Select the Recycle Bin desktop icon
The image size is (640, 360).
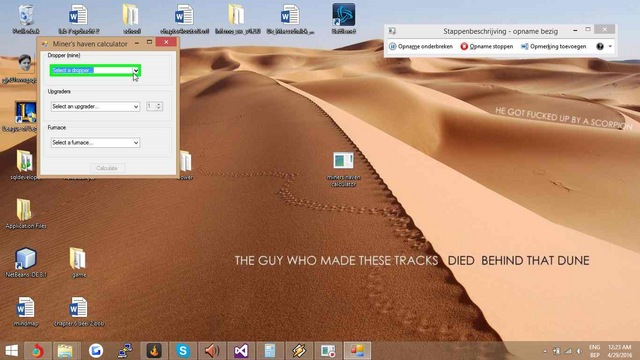point(26,19)
